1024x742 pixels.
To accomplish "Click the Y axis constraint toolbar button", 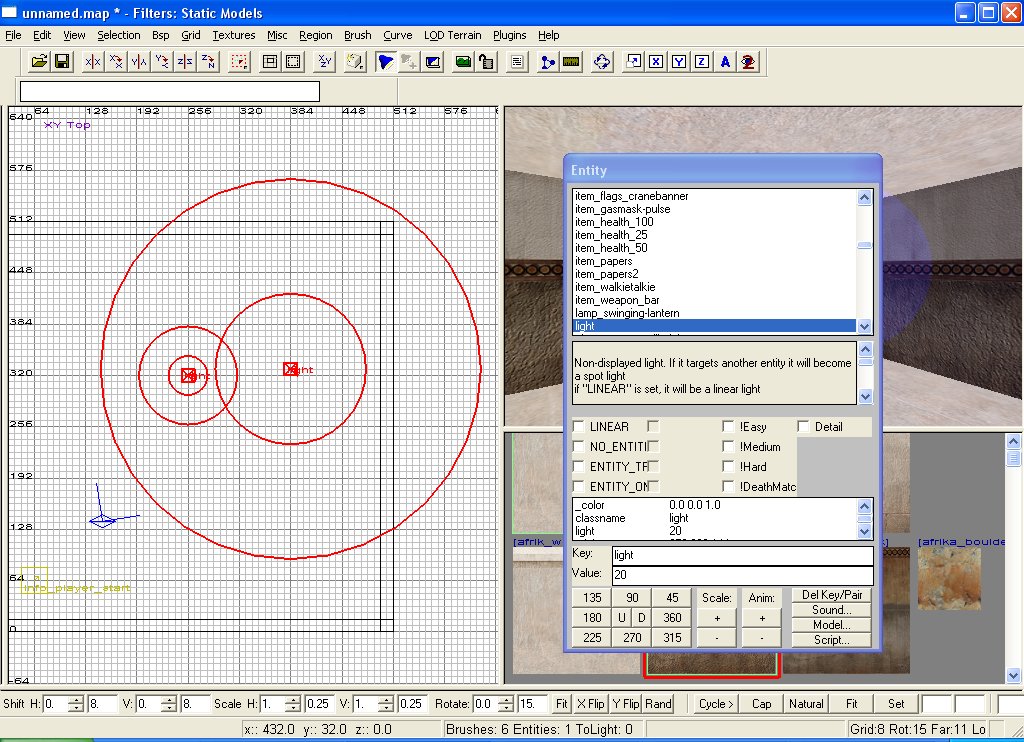I will [679, 62].
